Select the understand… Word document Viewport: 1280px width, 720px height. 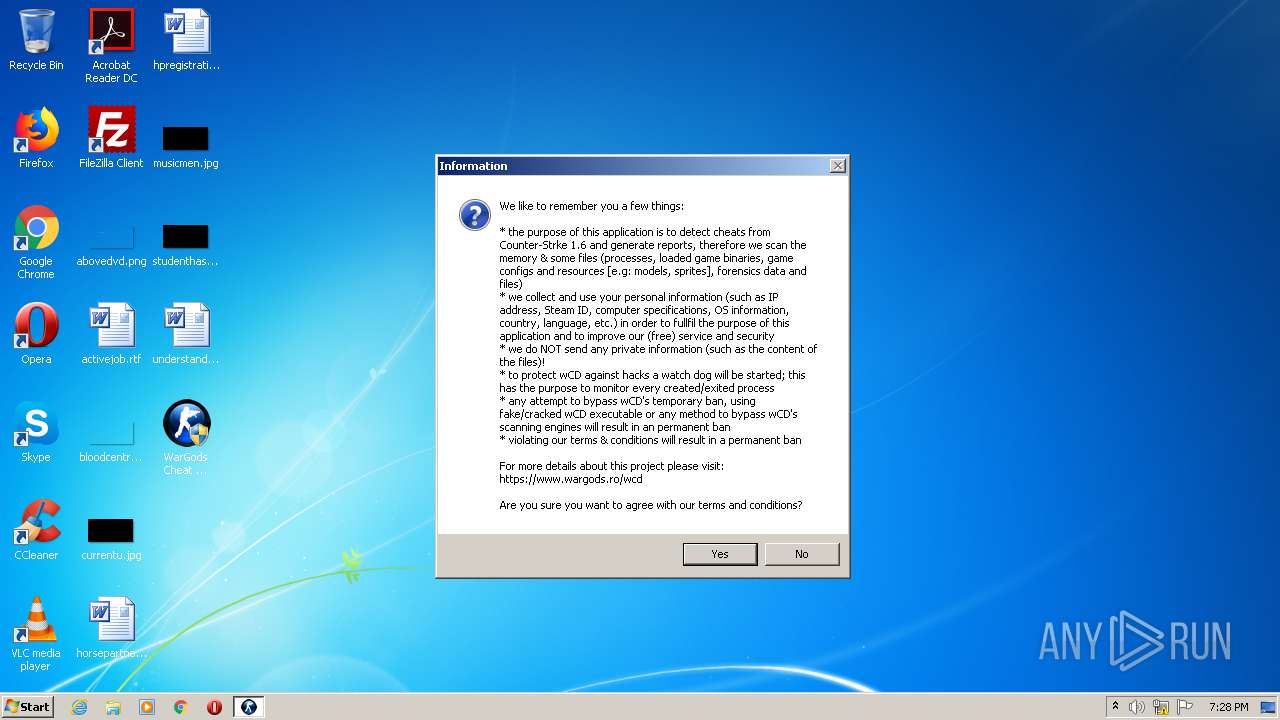186,334
